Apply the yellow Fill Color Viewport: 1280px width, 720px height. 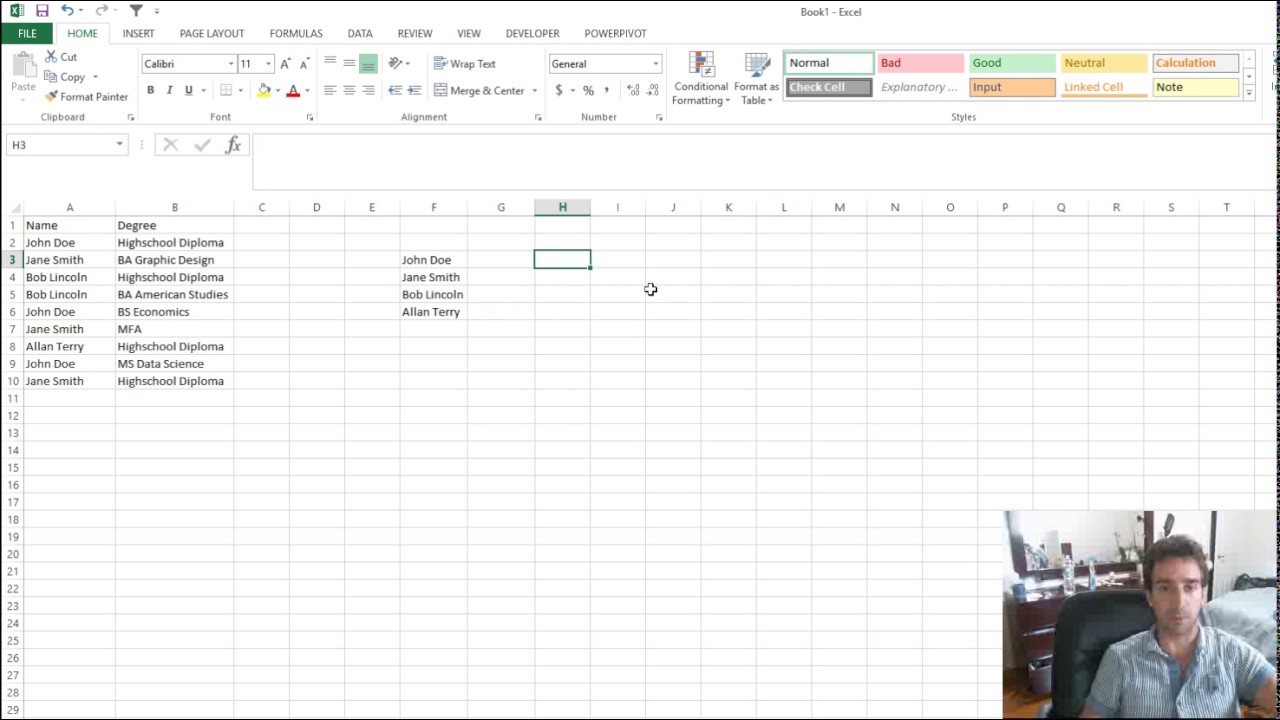[x=263, y=90]
